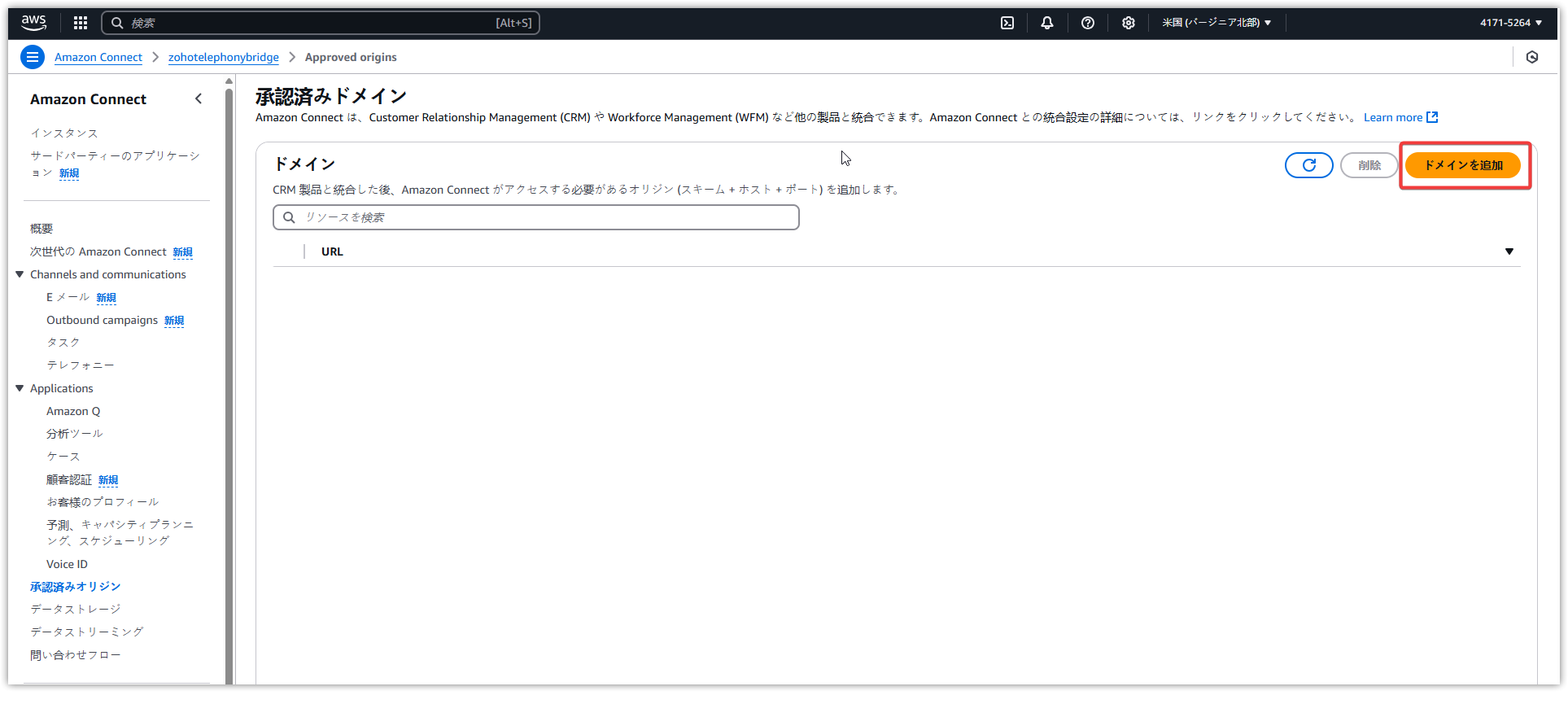Open 分析ツール in the sidebar
This screenshot has height=717, width=1568.
coord(75,434)
